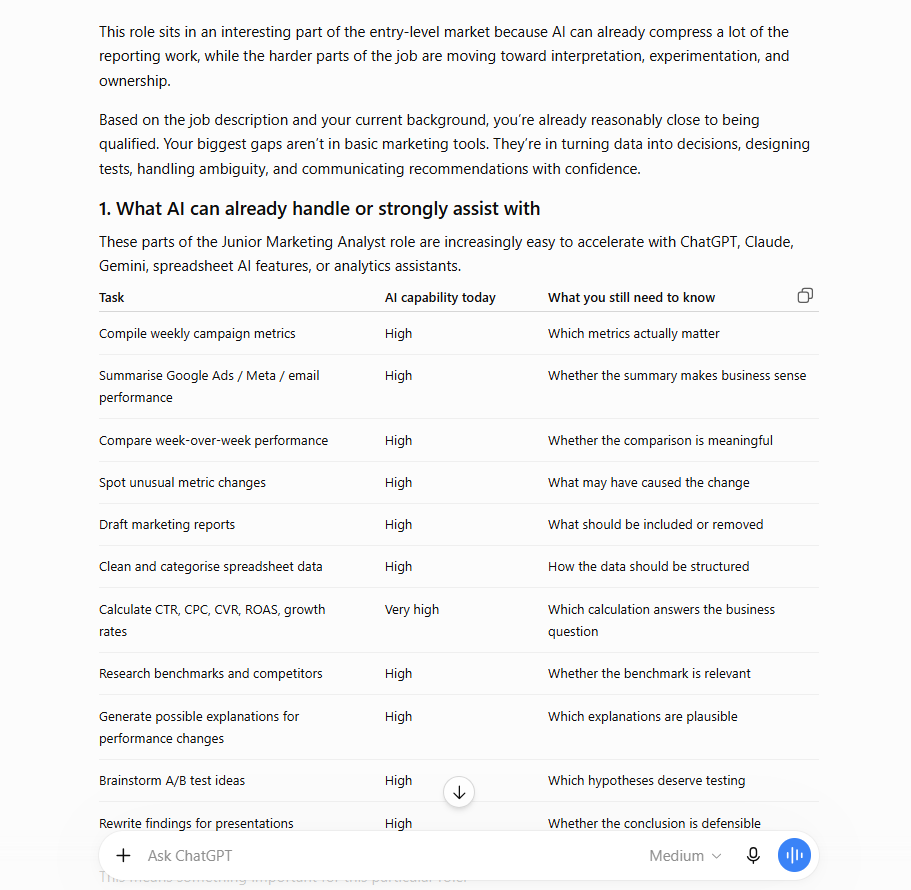The width and height of the screenshot is (911, 890).
Task: Open attachments with the plus icon
Action: coord(123,855)
